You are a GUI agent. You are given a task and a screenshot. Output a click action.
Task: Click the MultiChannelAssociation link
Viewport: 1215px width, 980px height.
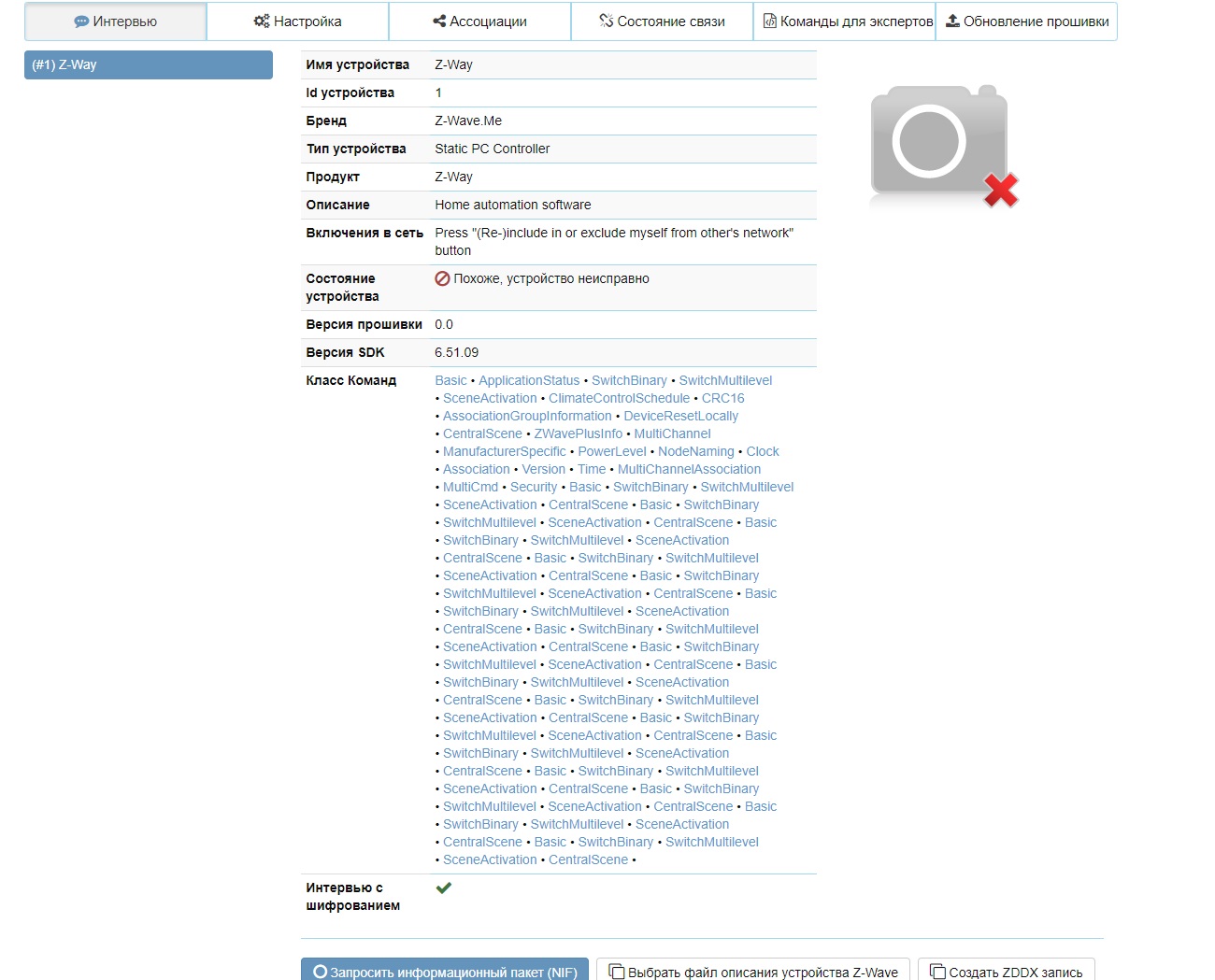(x=689, y=469)
